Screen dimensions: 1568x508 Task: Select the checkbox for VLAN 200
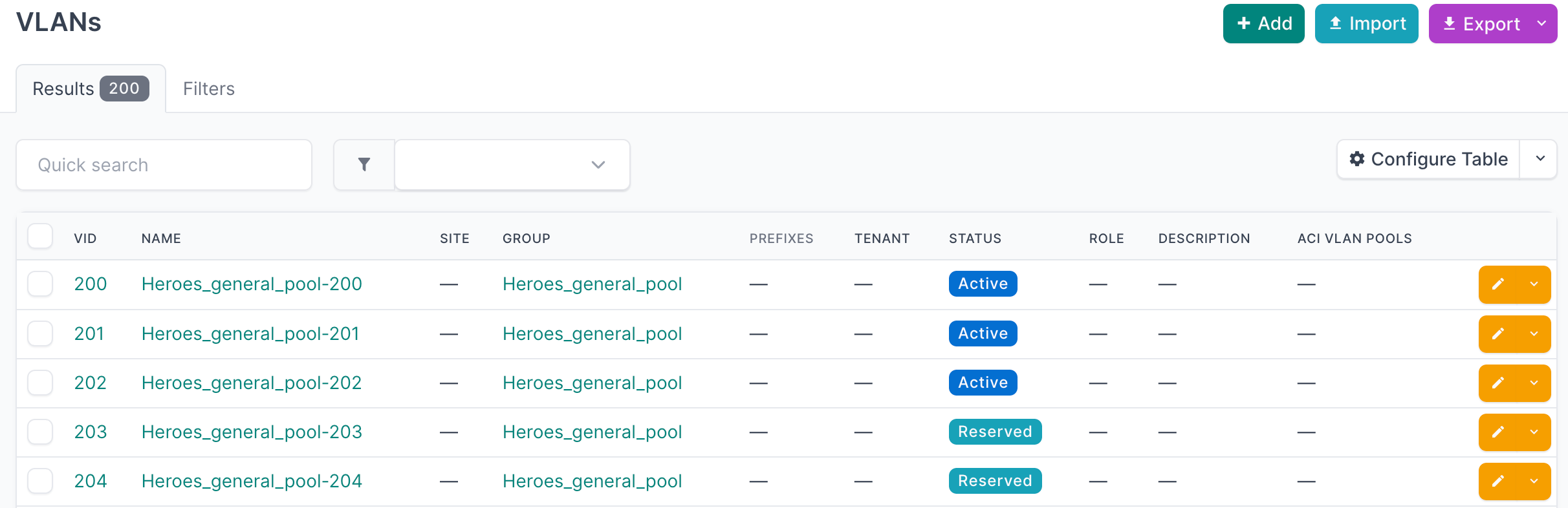point(40,284)
